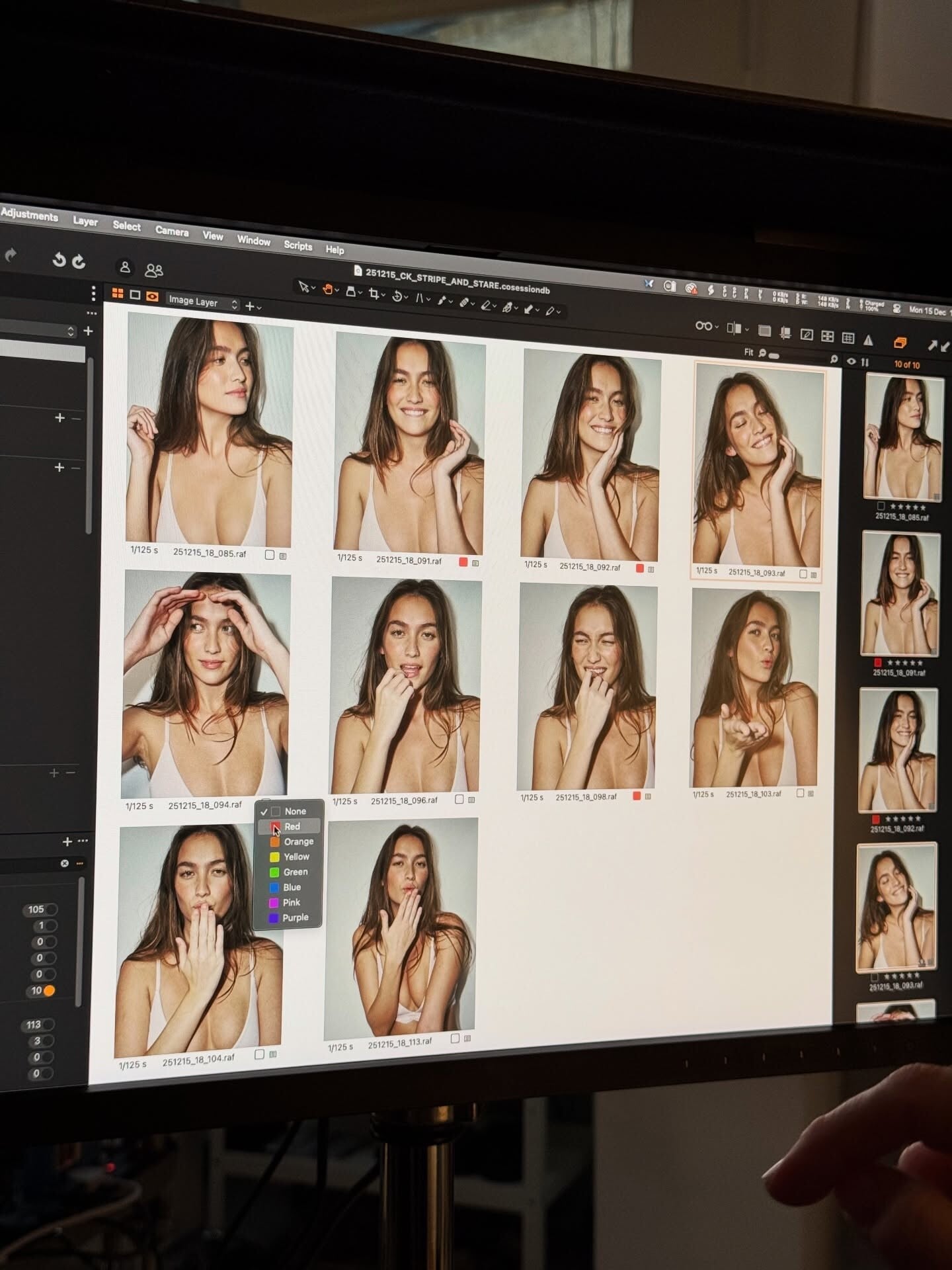Click the redo arrow icon

pyautogui.click(x=79, y=262)
